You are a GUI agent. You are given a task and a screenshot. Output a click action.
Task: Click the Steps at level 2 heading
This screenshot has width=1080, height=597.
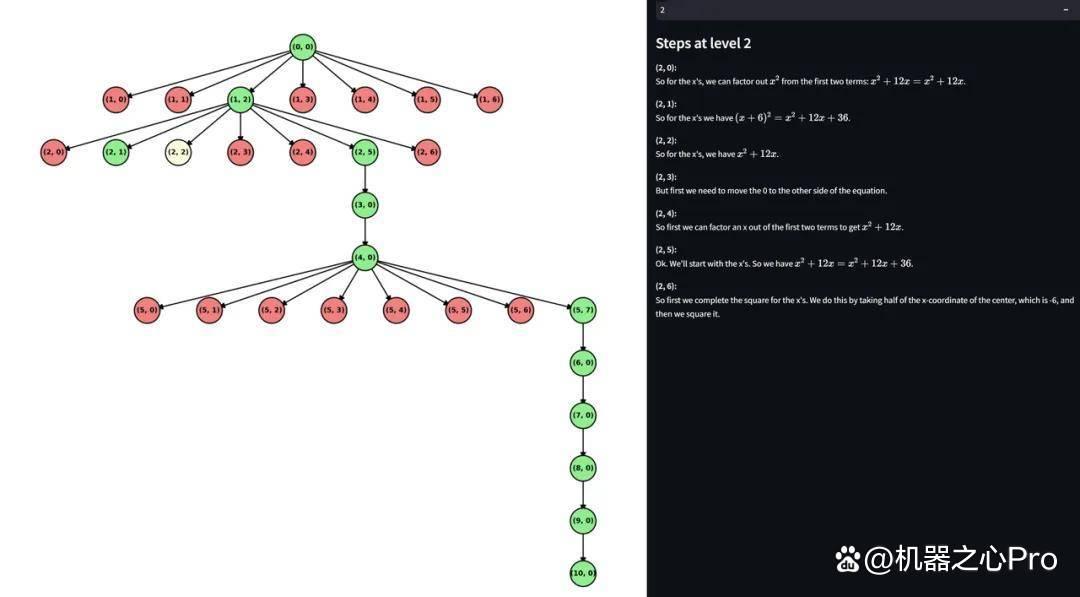point(703,43)
